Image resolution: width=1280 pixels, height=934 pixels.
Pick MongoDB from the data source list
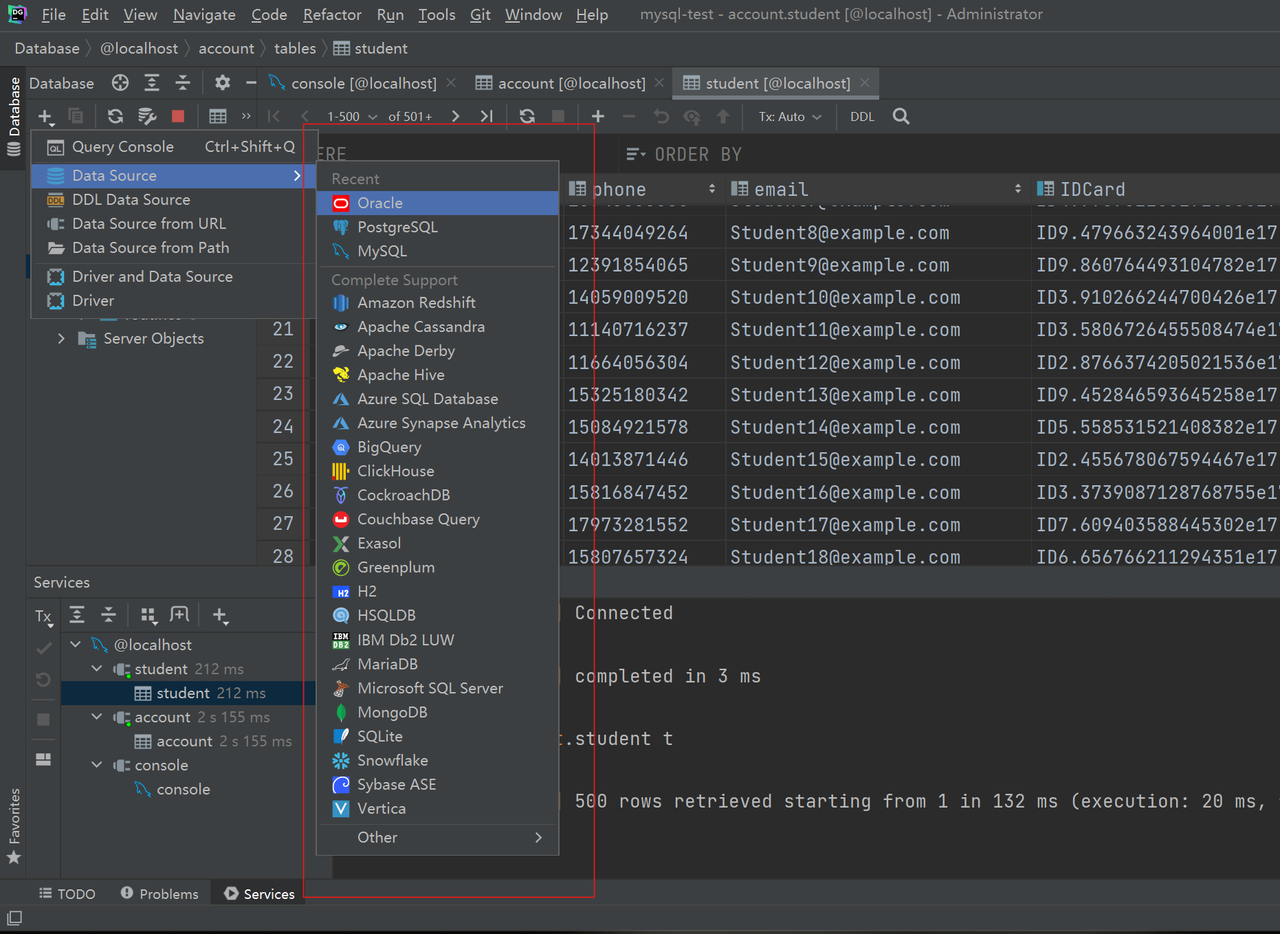pyautogui.click(x=438, y=712)
